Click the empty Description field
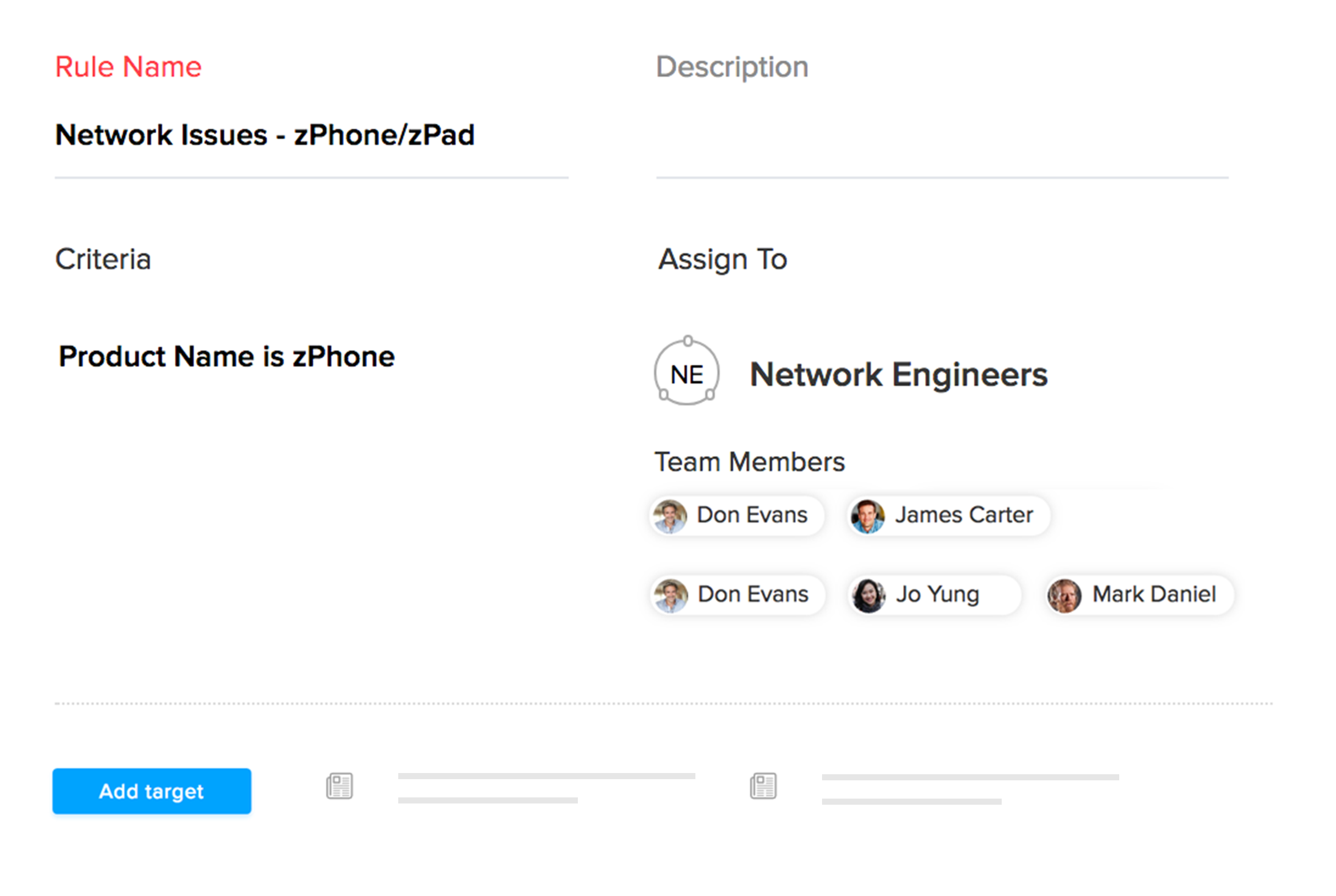 click(x=941, y=135)
